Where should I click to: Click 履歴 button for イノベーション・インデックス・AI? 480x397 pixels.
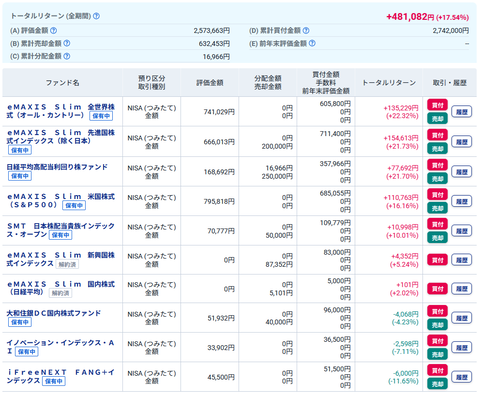coord(462,348)
